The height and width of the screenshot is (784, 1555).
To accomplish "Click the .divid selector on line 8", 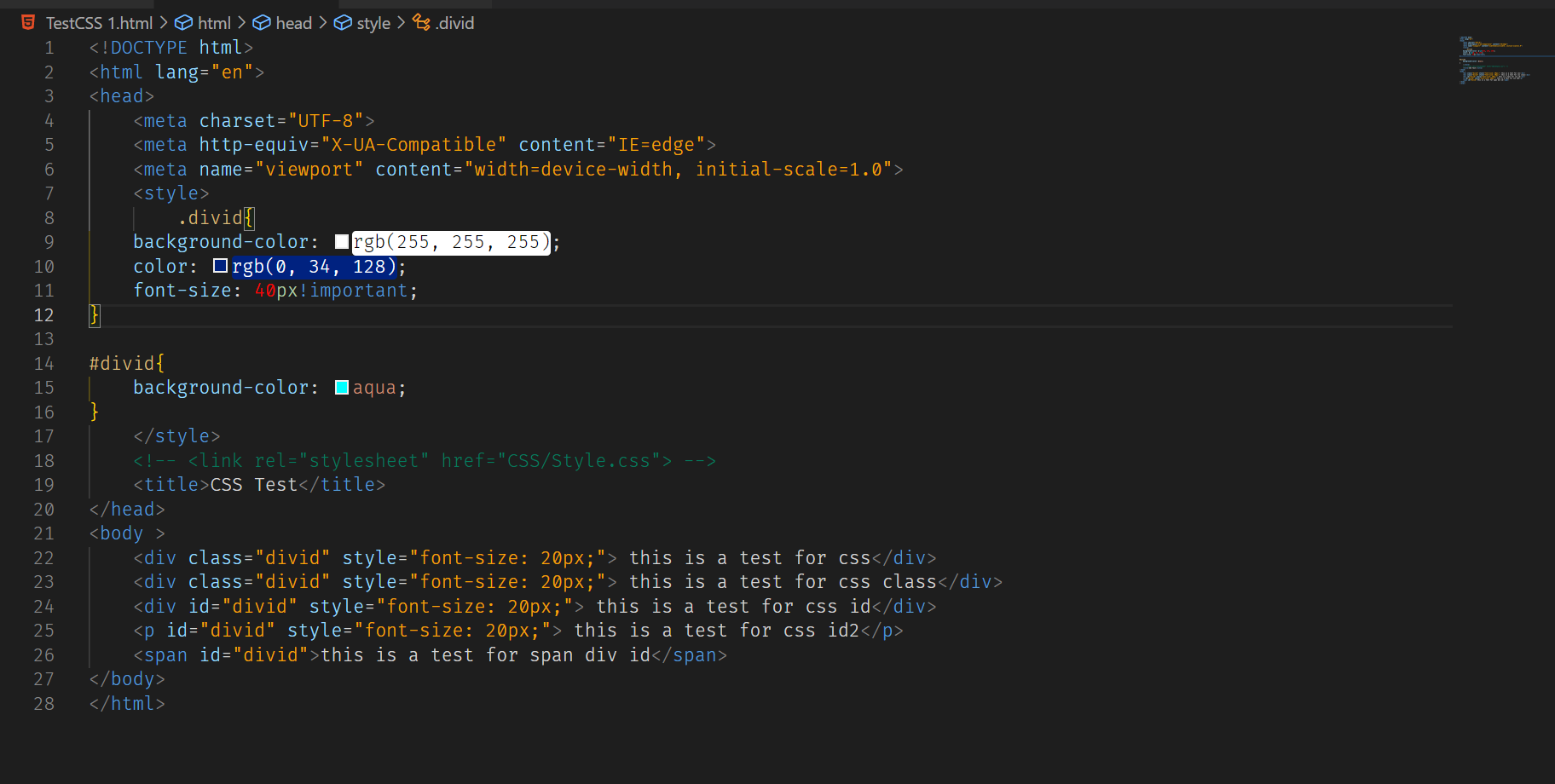I will tap(210, 218).
